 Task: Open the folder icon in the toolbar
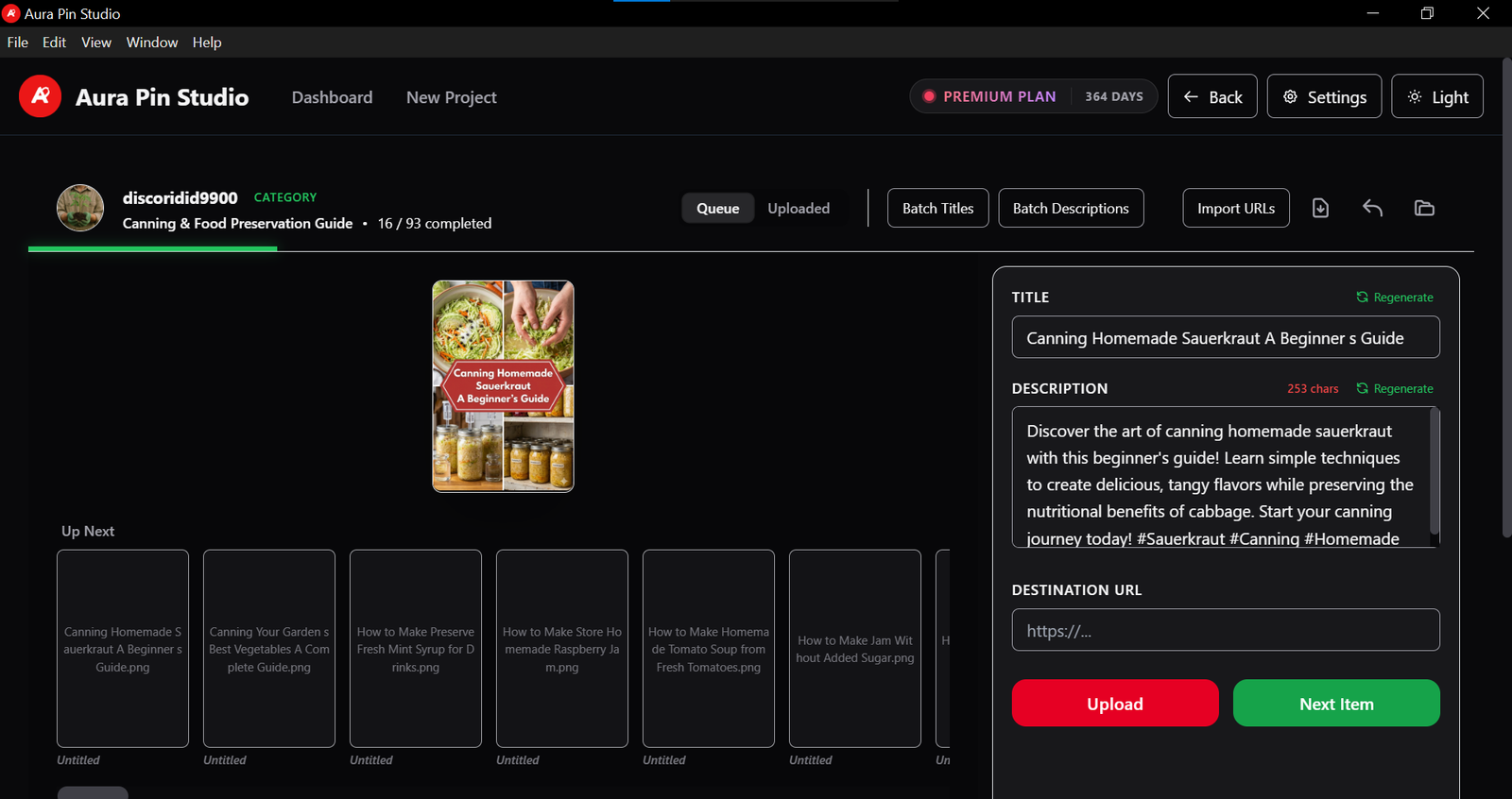coord(1424,209)
